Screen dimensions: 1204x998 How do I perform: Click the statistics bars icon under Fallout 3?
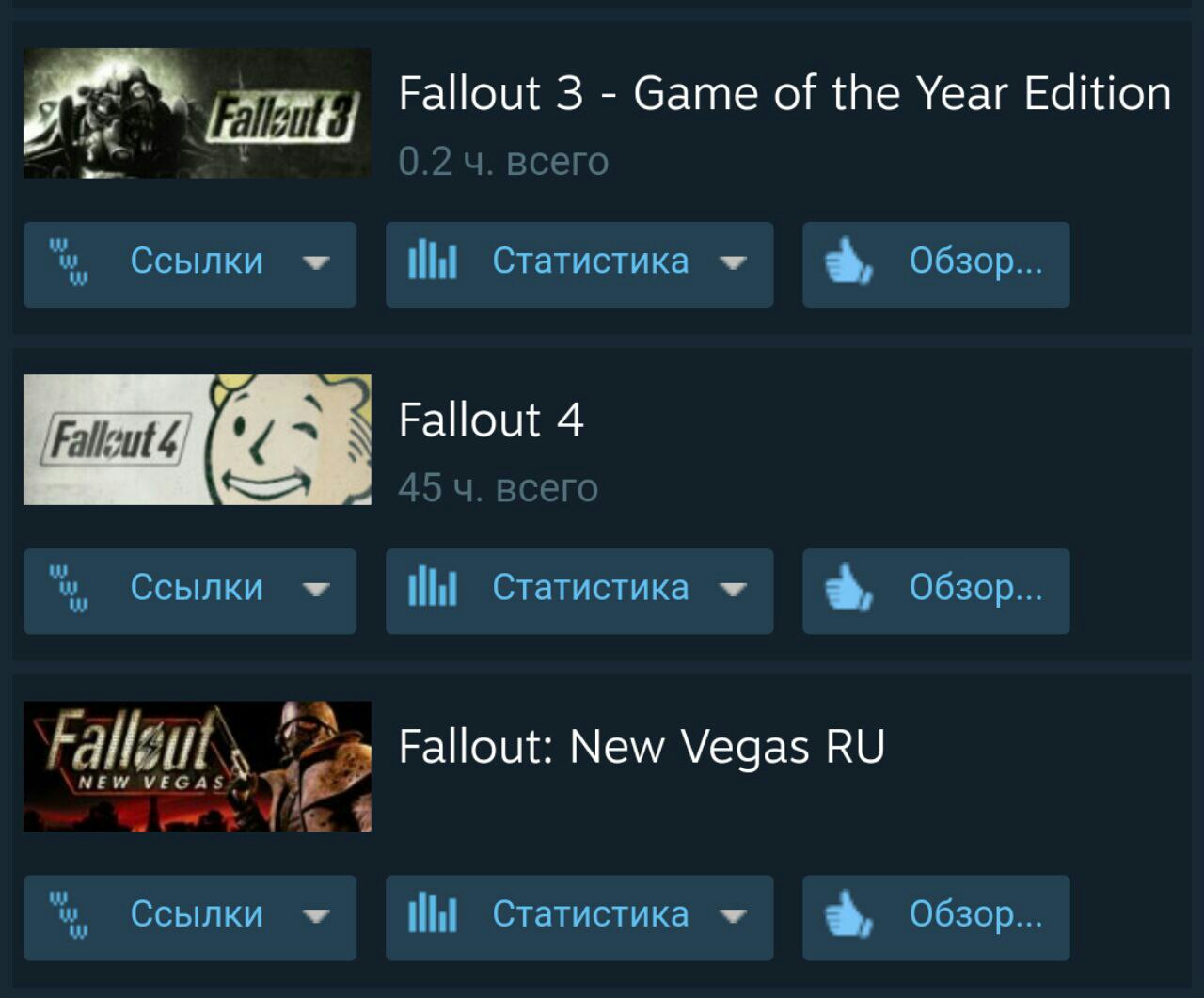[433, 261]
